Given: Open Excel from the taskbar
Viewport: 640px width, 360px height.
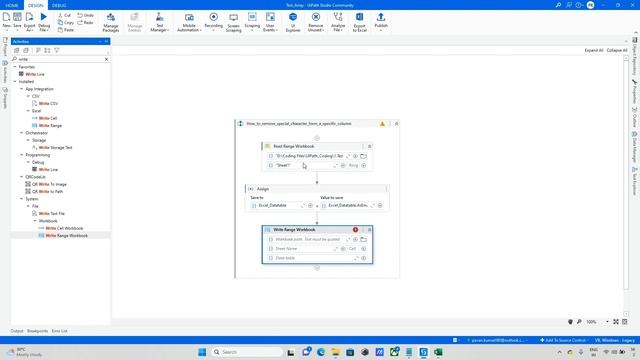Looking at the screenshot, I should [x=438, y=352].
